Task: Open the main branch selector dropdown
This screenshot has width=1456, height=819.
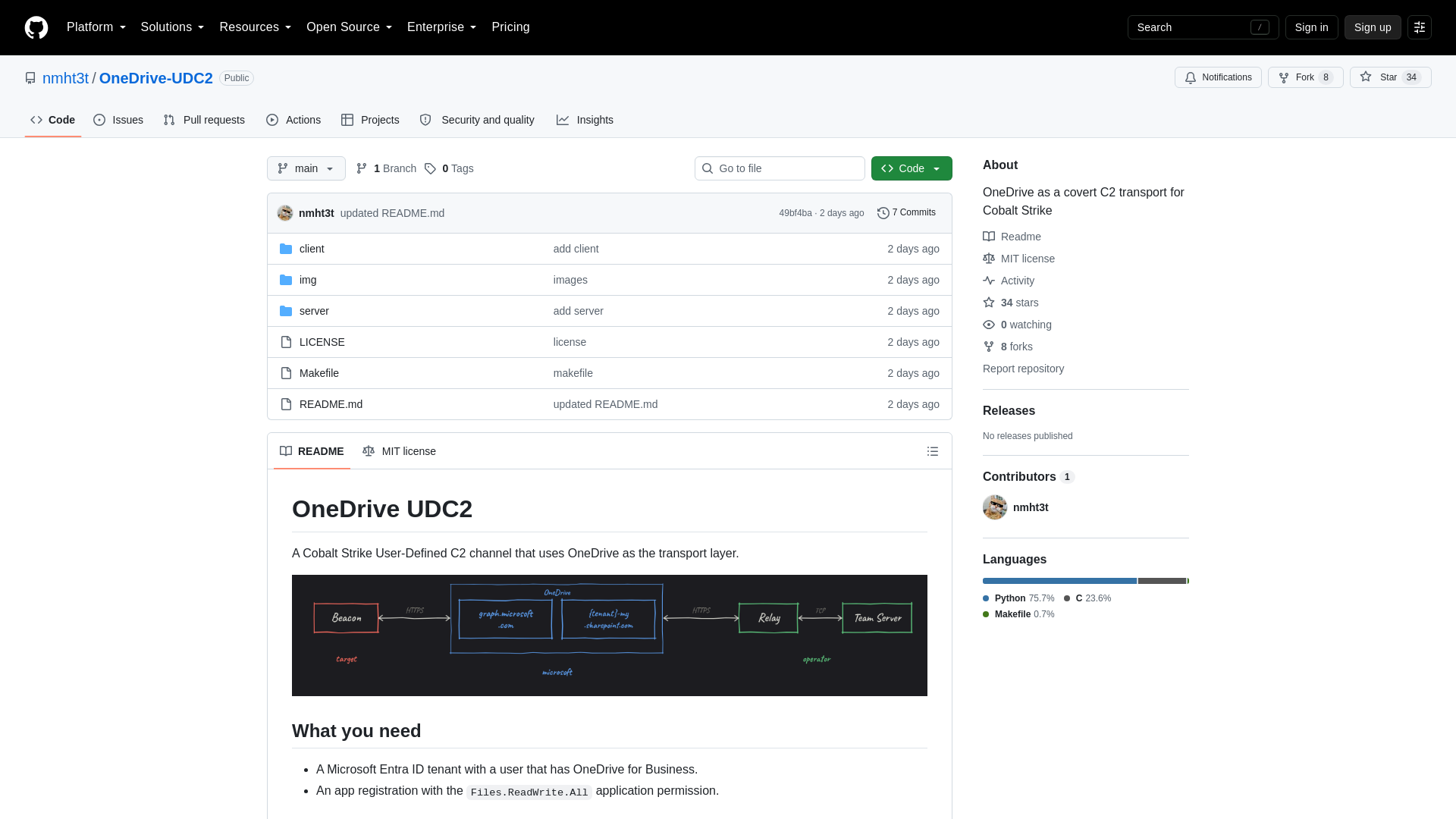Action: pos(306,168)
